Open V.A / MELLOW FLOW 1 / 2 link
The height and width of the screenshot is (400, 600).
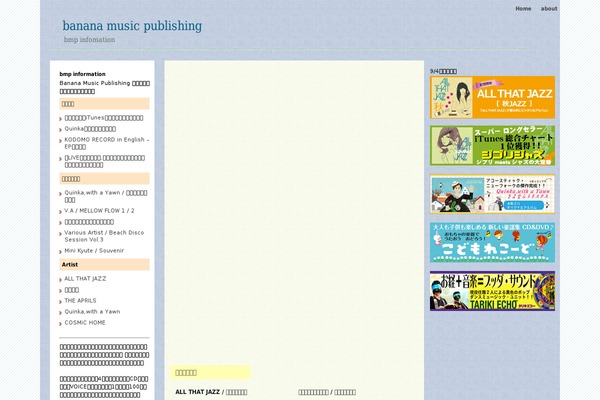(99, 211)
